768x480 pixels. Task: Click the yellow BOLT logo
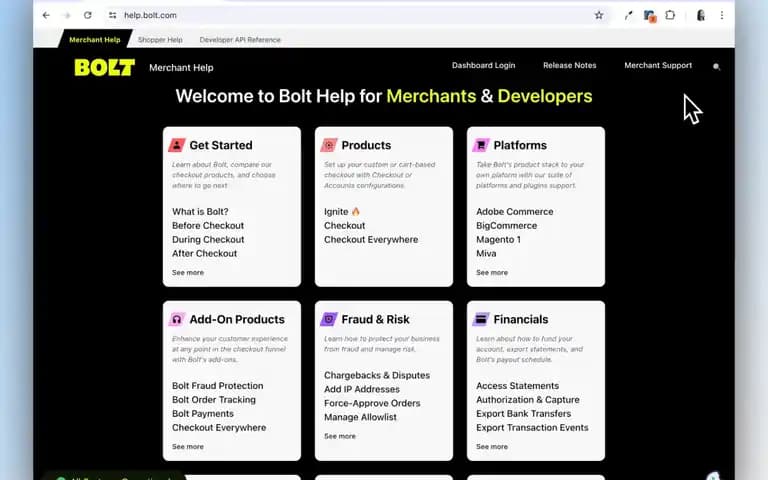point(104,67)
